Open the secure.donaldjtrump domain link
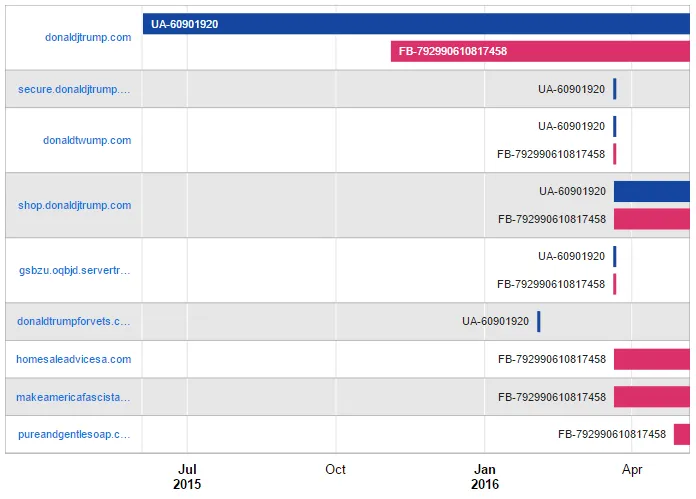Screen dimensions: 696x499 pos(74,89)
